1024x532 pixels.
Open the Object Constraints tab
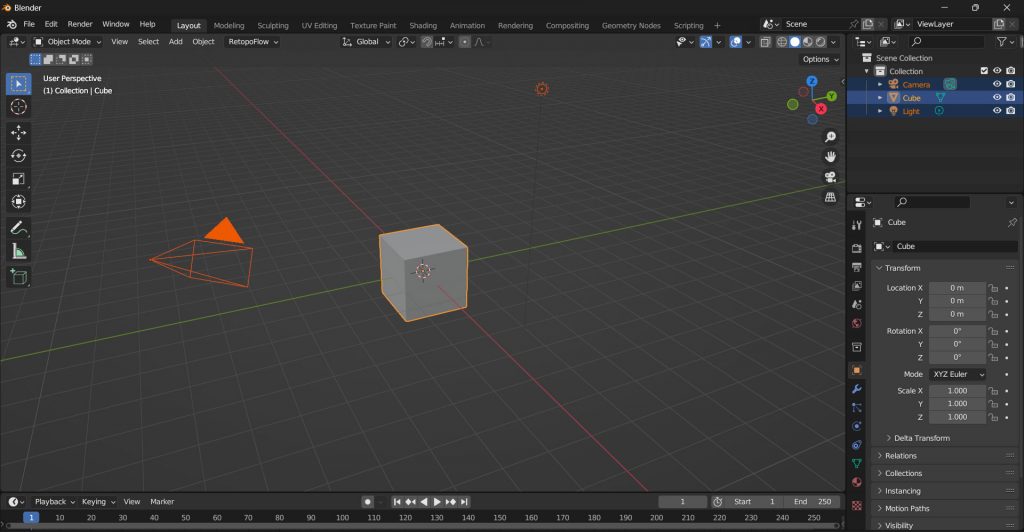coord(857,445)
